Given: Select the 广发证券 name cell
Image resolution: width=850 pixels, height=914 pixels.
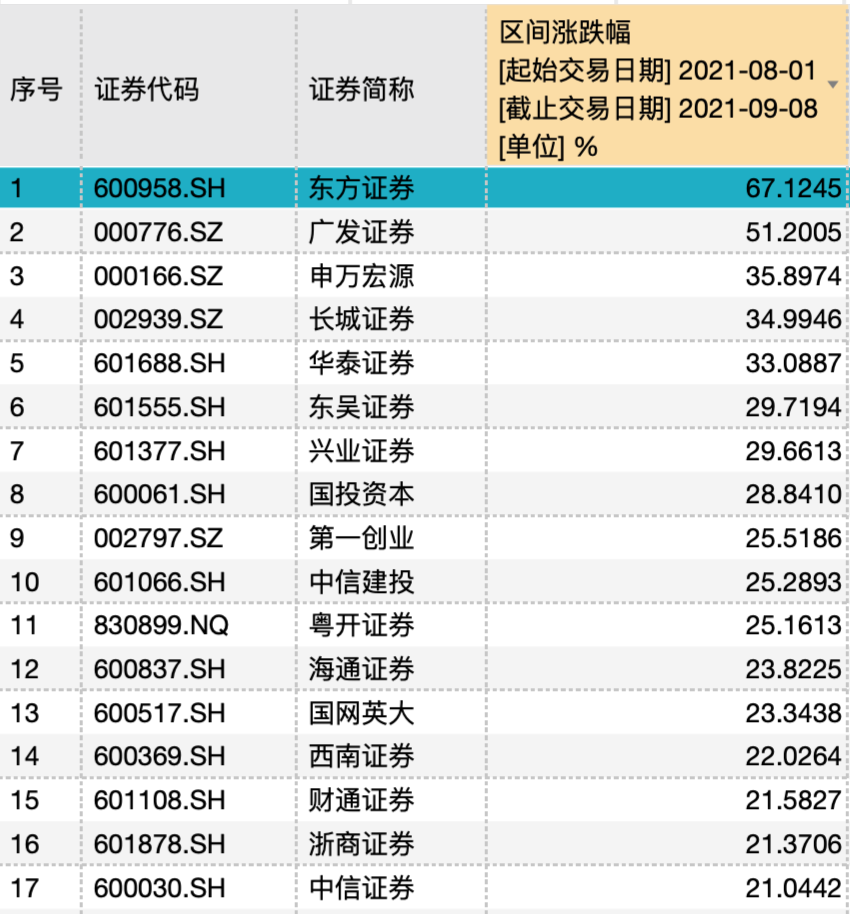Looking at the screenshot, I should pyautogui.click(x=361, y=232).
